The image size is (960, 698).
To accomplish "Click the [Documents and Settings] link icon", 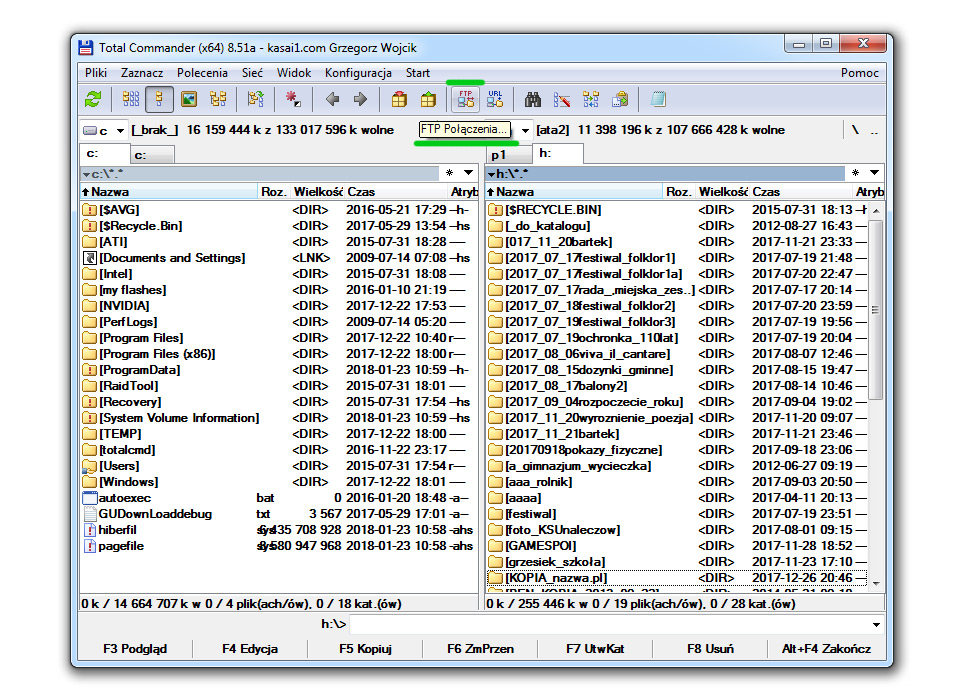I will click(x=90, y=258).
